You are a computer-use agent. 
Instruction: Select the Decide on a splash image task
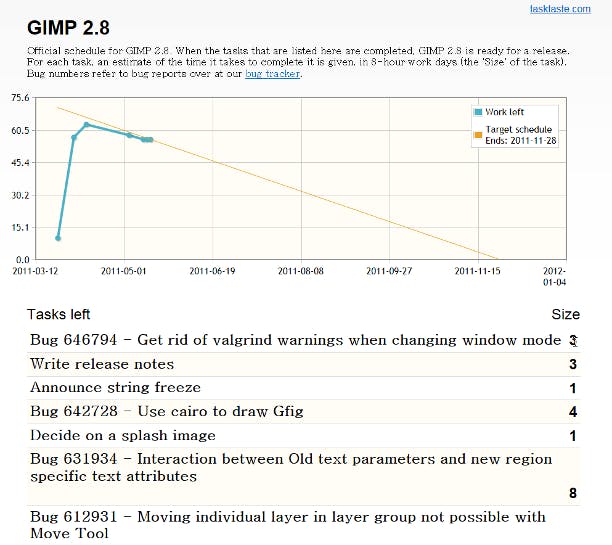click(122, 435)
